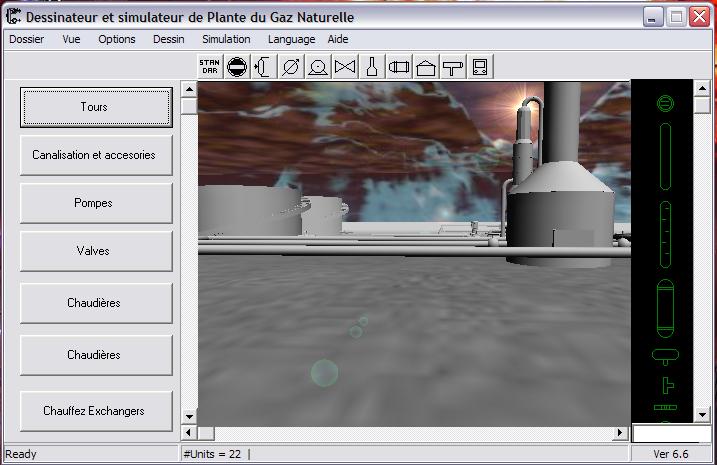Click the 3D view horizontal scrollbar left arrow
This screenshot has width=717, height=465.
pyautogui.click(x=189, y=433)
